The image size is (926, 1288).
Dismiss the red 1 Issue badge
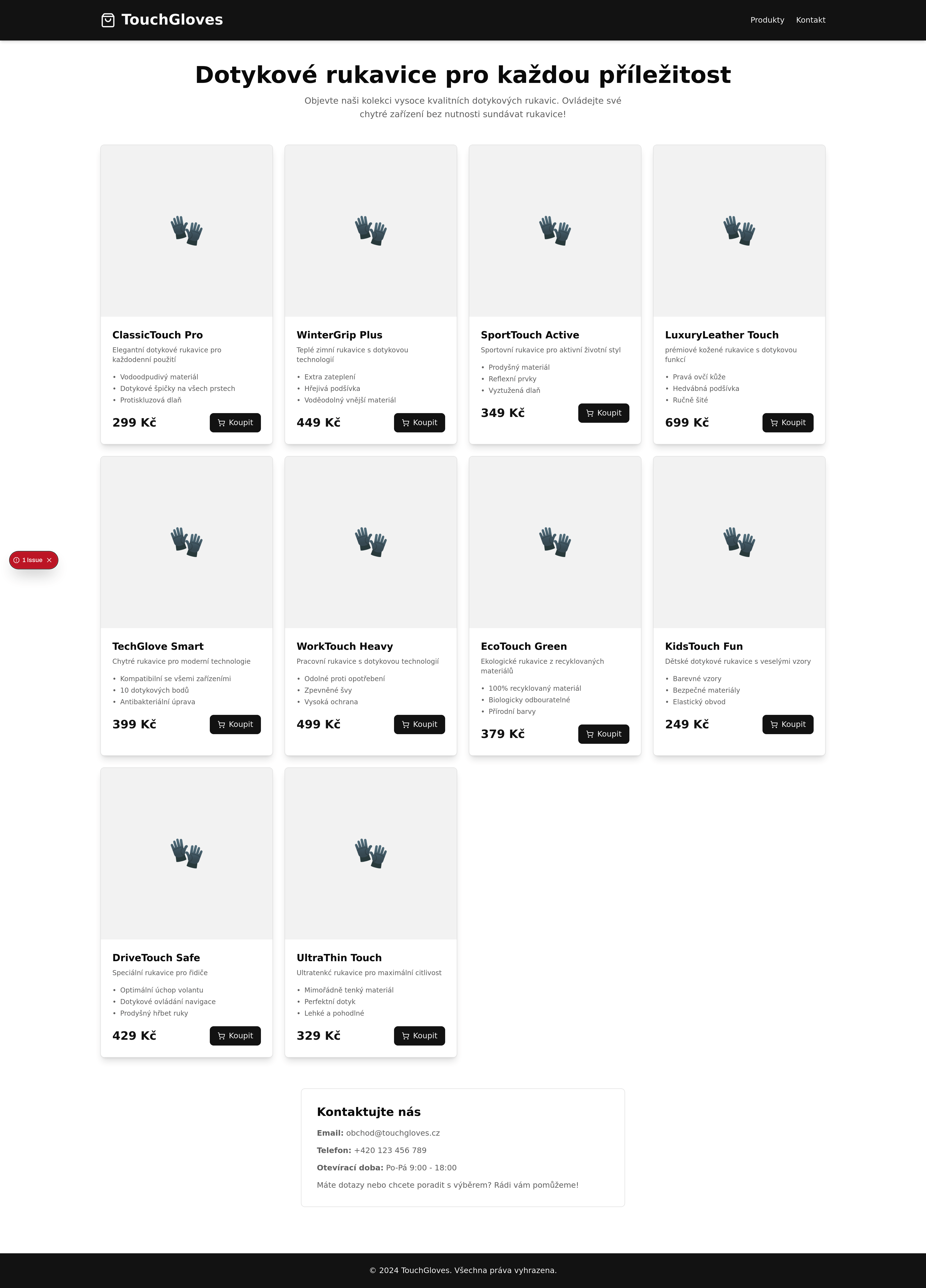click(x=49, y=560)
